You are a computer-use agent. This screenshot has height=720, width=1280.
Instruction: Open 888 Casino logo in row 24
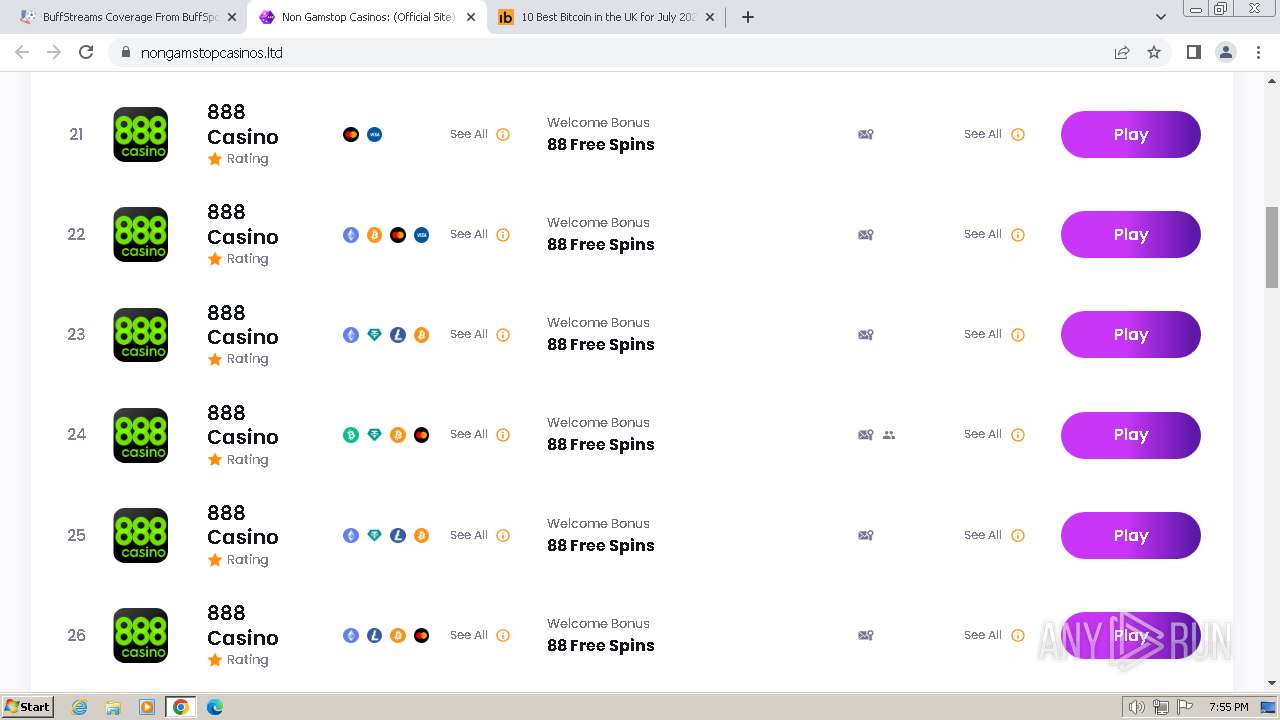141,435
